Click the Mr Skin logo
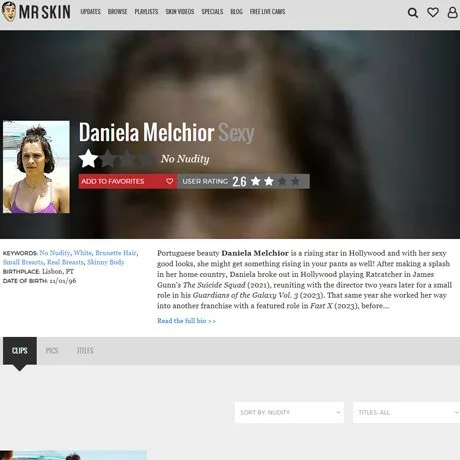The image size is (460, 460). [x=36, y=12]
